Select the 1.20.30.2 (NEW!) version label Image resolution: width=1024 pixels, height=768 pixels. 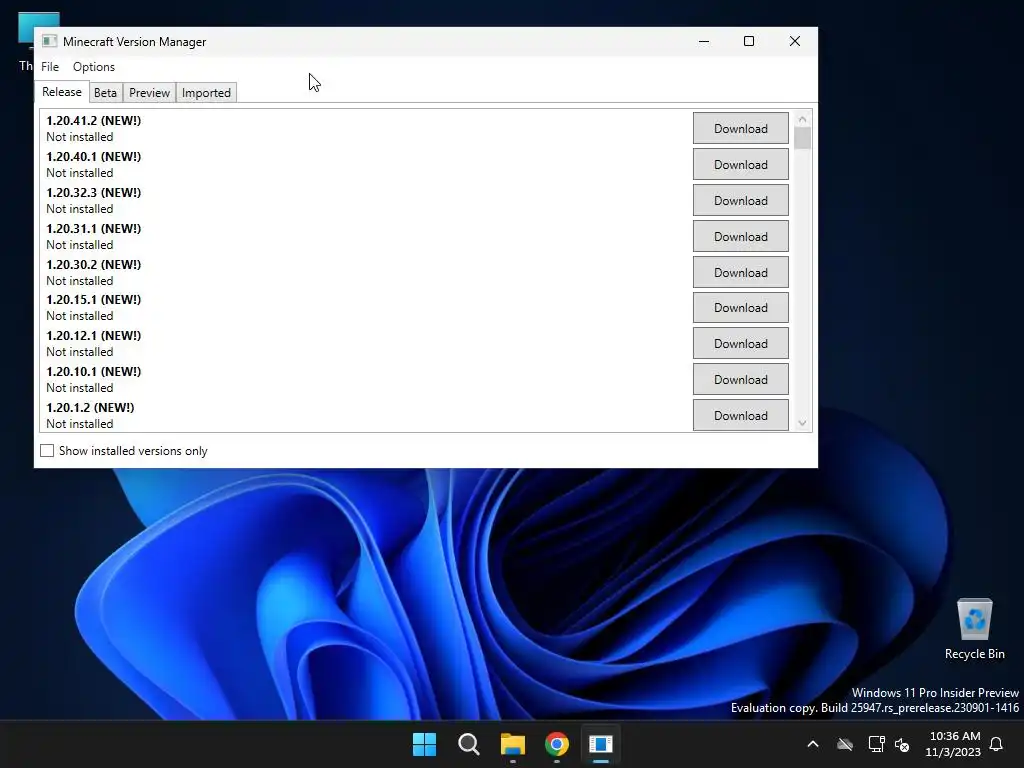click(x=93, y=264)
